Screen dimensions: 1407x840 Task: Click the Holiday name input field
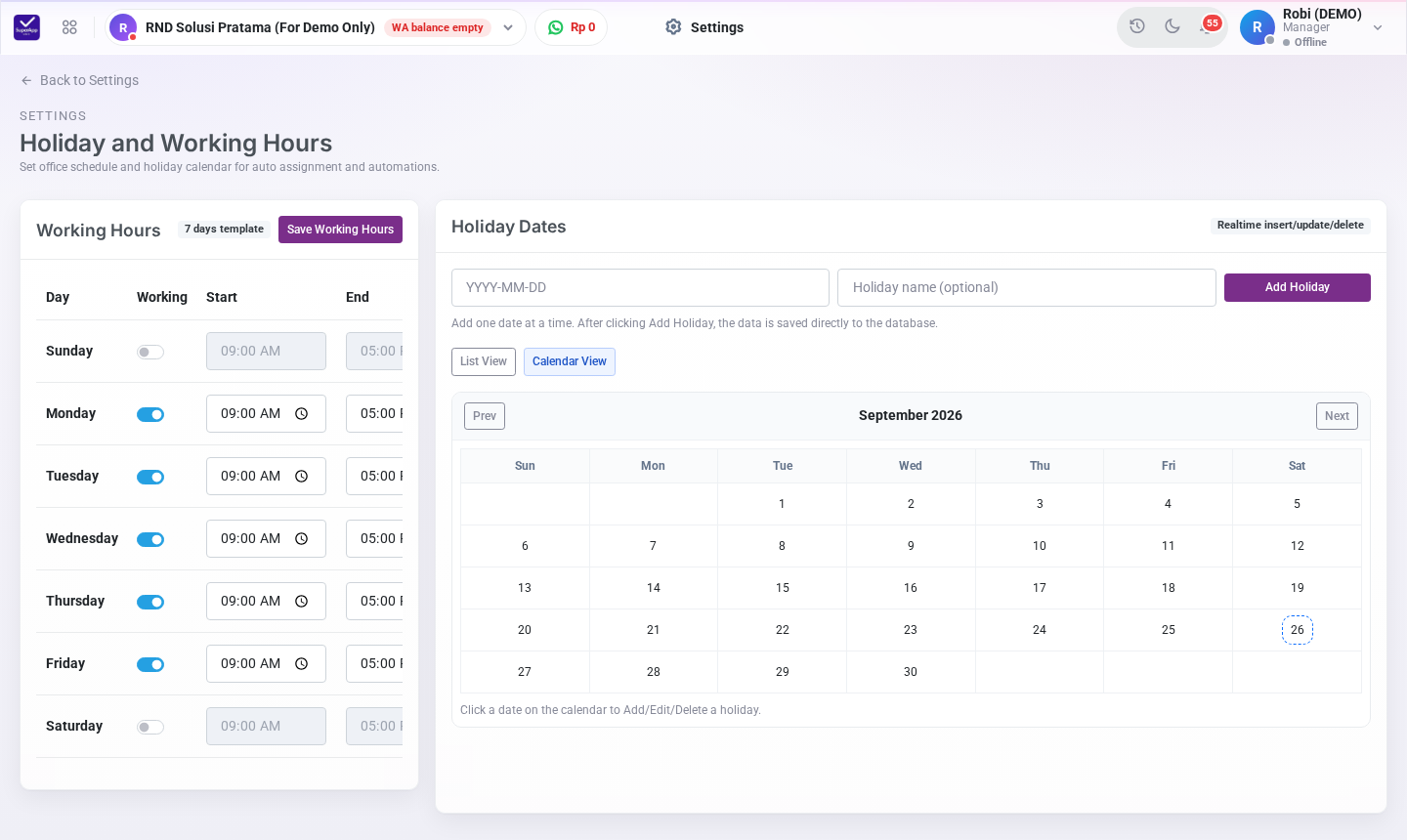(x=1027, y=288)
